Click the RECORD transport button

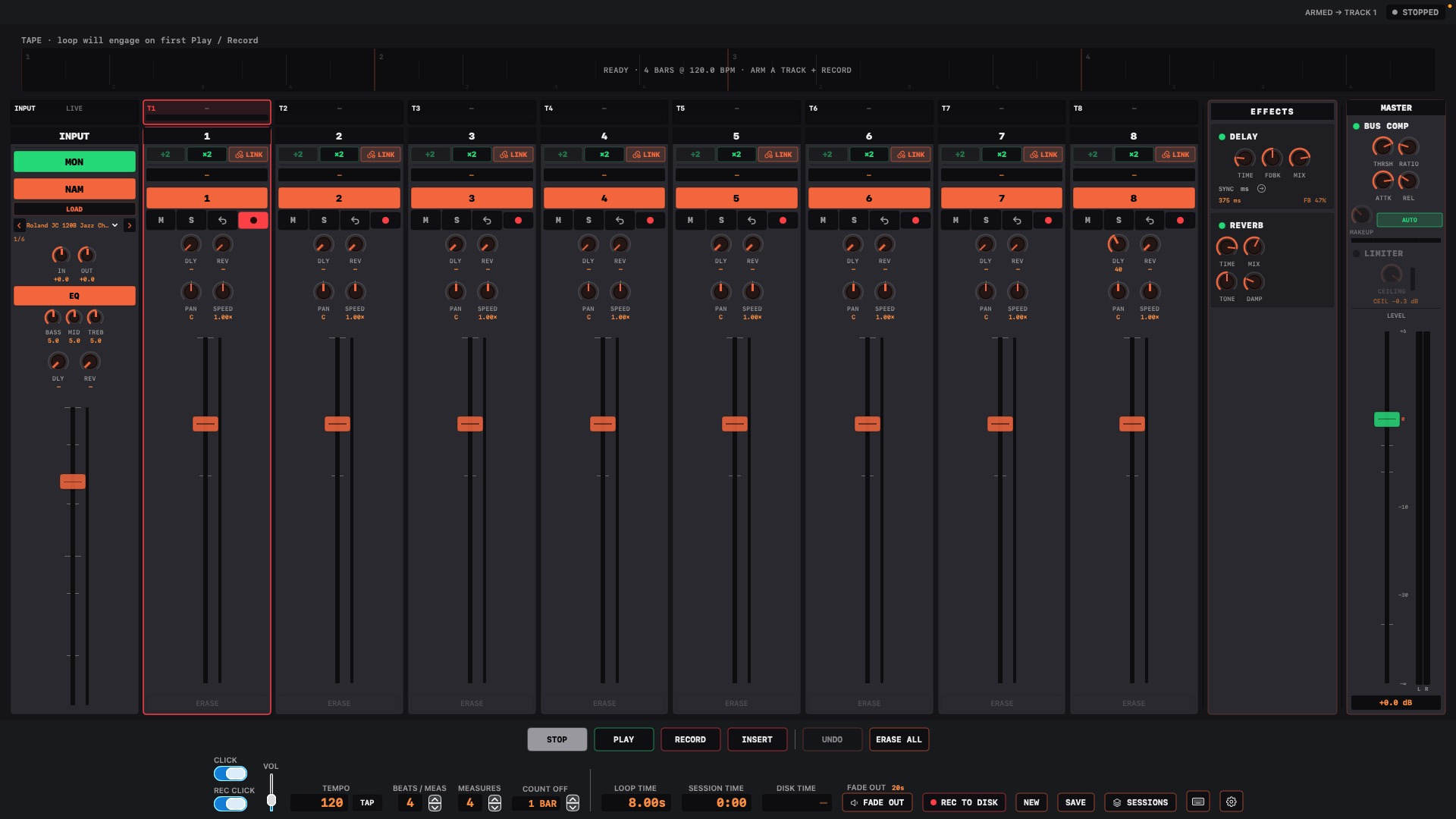pyautogui.click(x=690, y=739)
